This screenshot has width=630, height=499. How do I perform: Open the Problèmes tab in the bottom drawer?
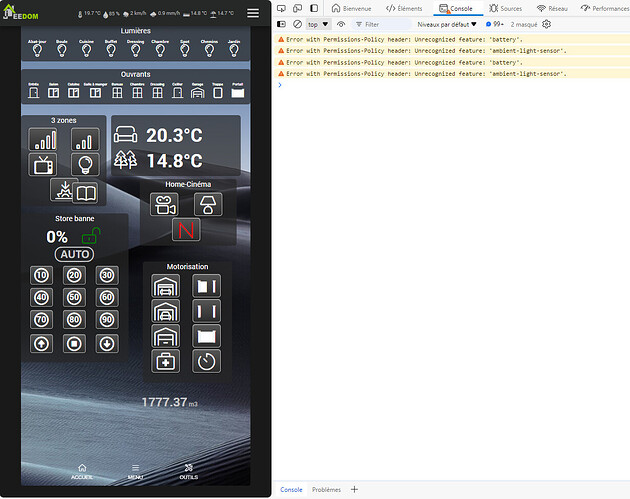point(326,489)
